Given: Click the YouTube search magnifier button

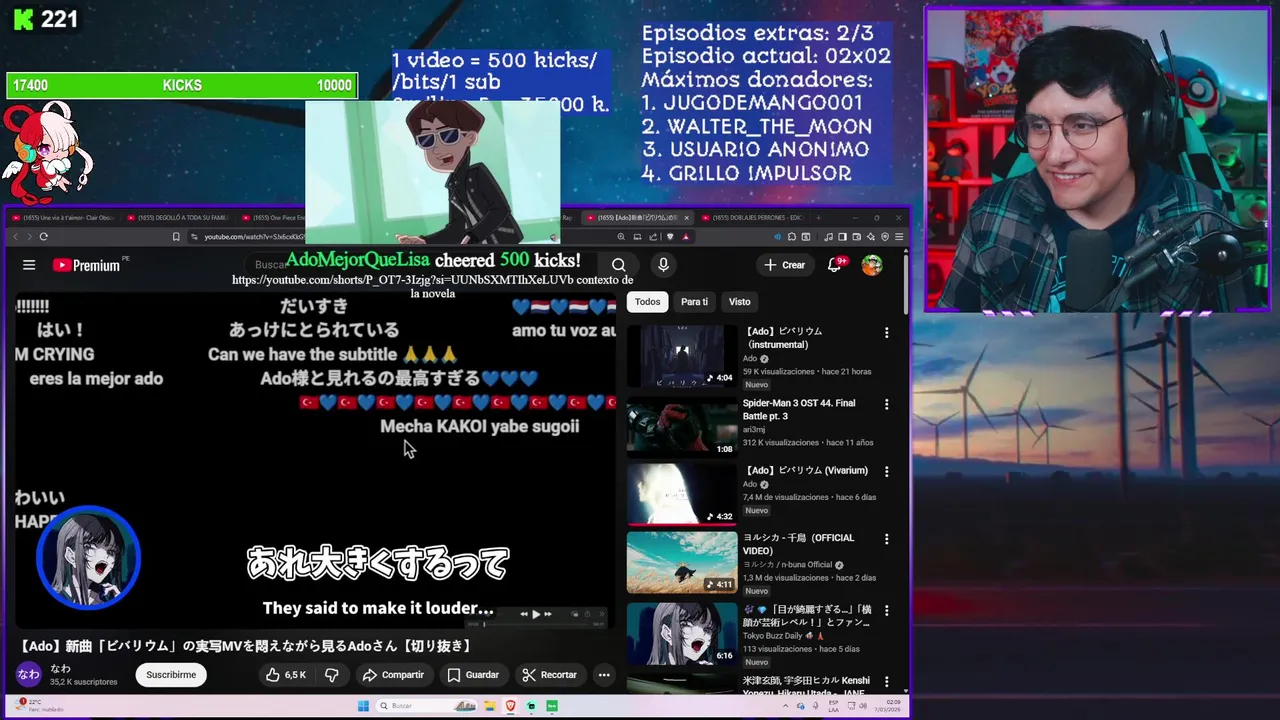Looking at the screenshot, I should click(x=619, y=265).
